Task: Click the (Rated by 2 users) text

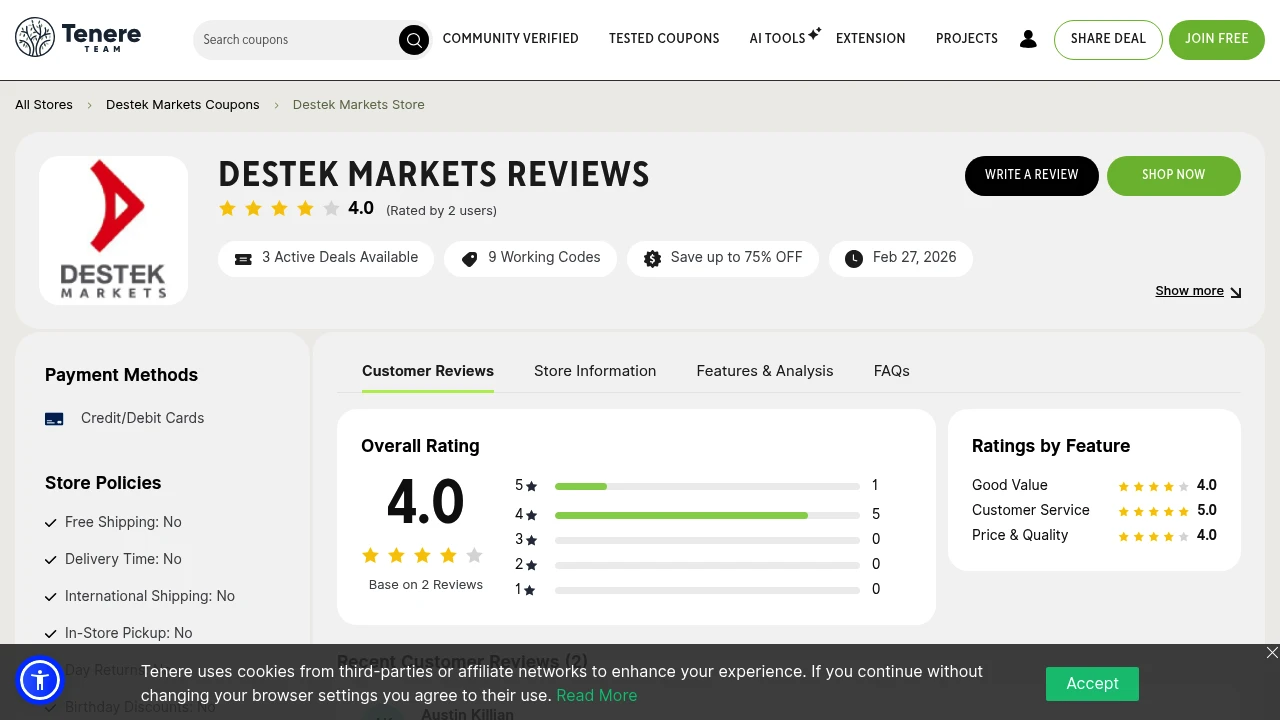Action: coord(442,211)
